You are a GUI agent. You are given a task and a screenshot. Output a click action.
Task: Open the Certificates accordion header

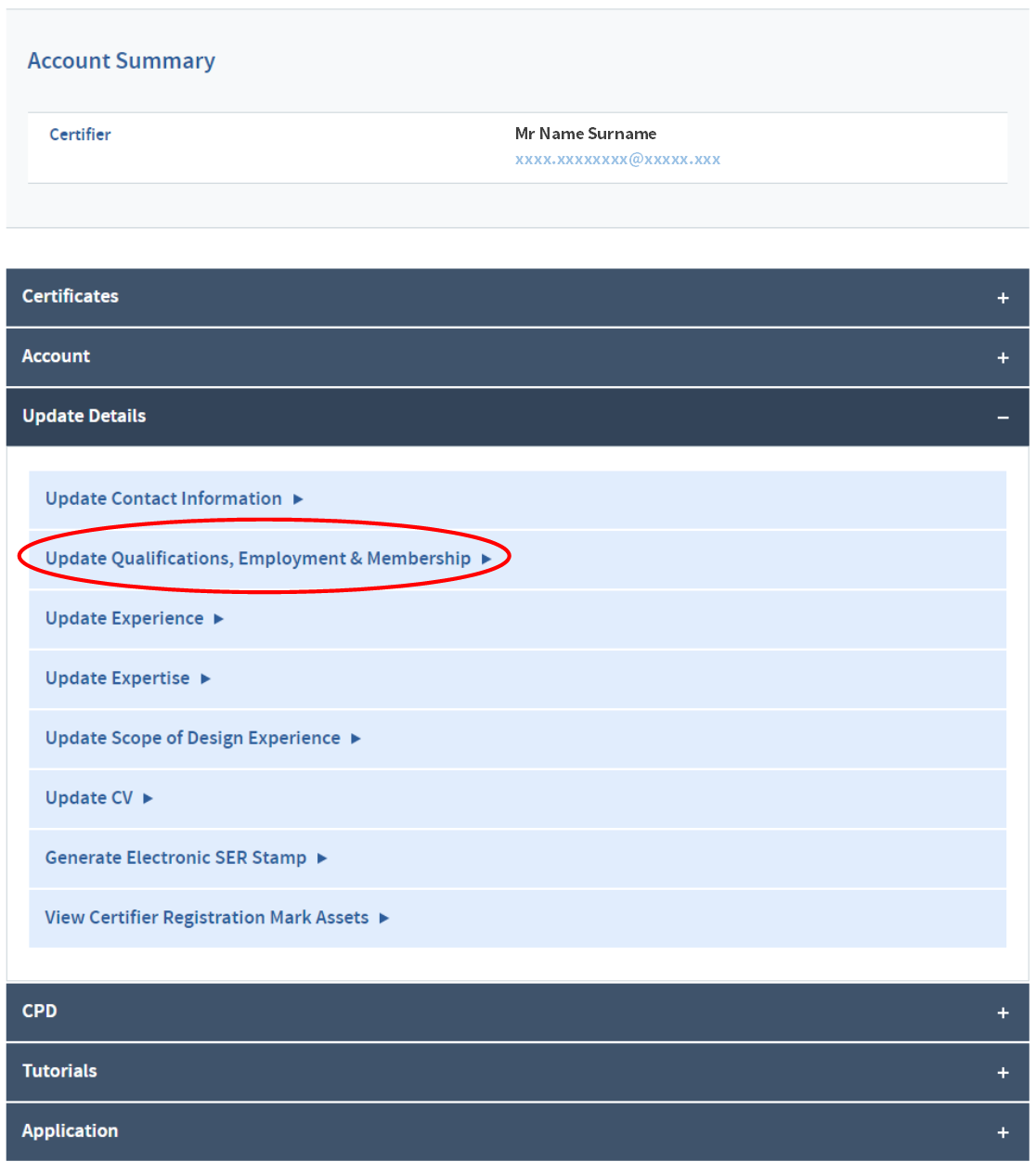(x=517, y=298)
